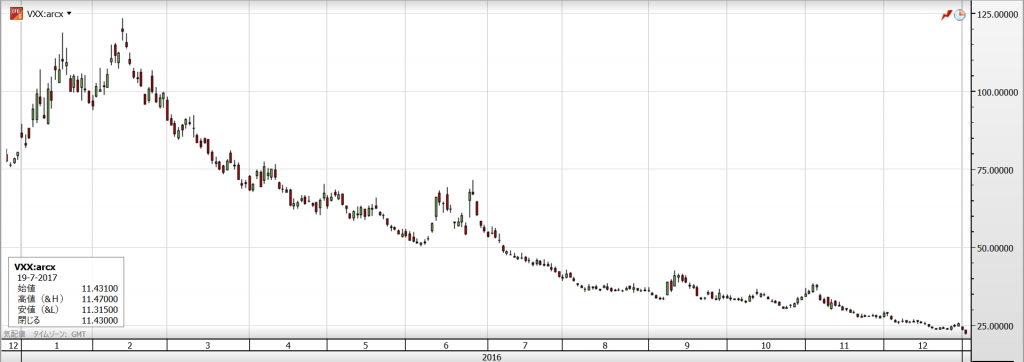Click the 気配値 quote status text

[x=13, y=334]
